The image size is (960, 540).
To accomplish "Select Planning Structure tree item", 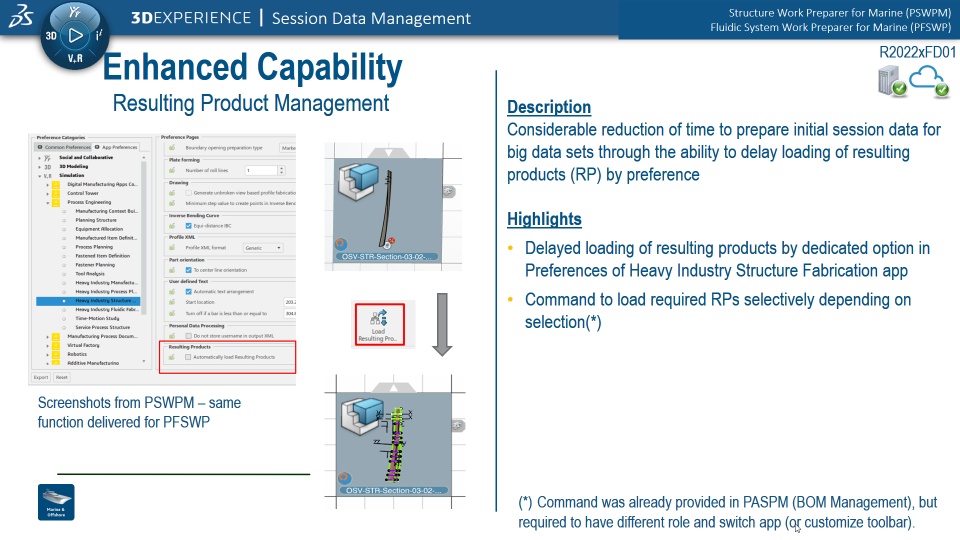I will coord(96,220).
